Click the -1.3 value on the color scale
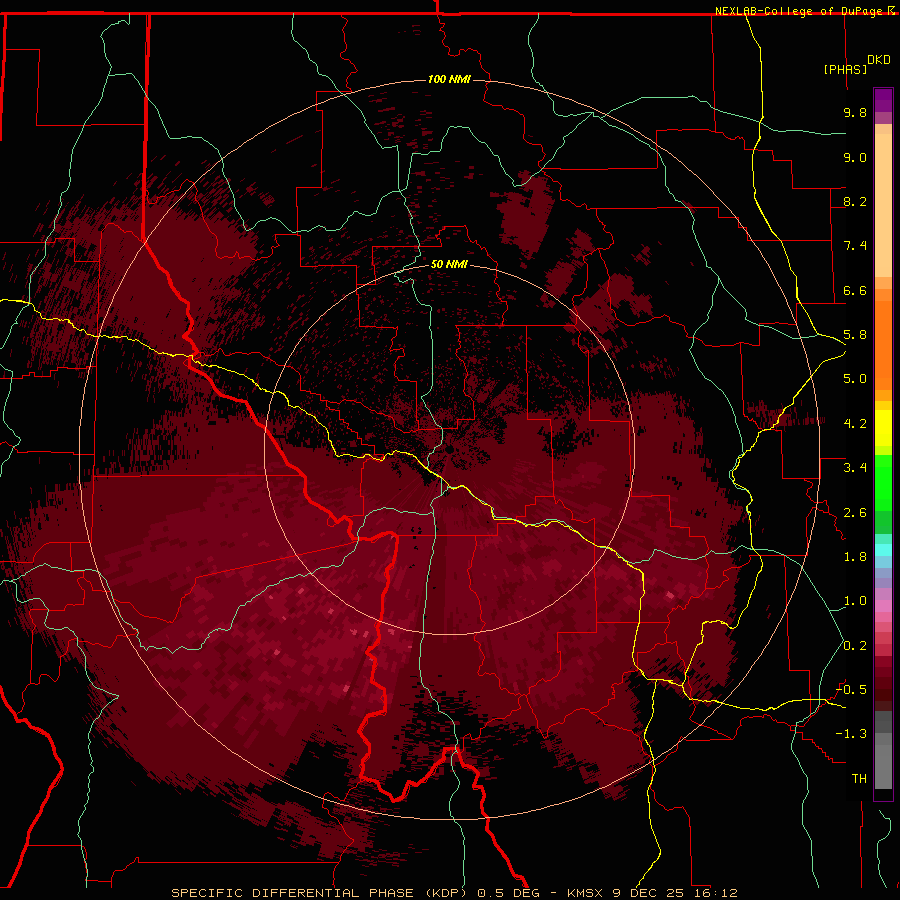The width and height of the screenshot is (900, 900). (851, 734)
